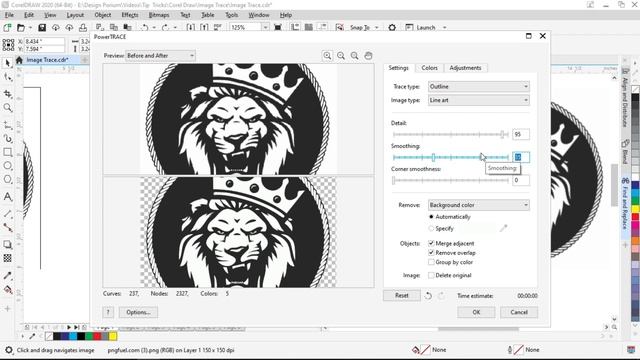Click the Corner smoothness value field
Screen dimensions: 640x360
pos(521,180)
